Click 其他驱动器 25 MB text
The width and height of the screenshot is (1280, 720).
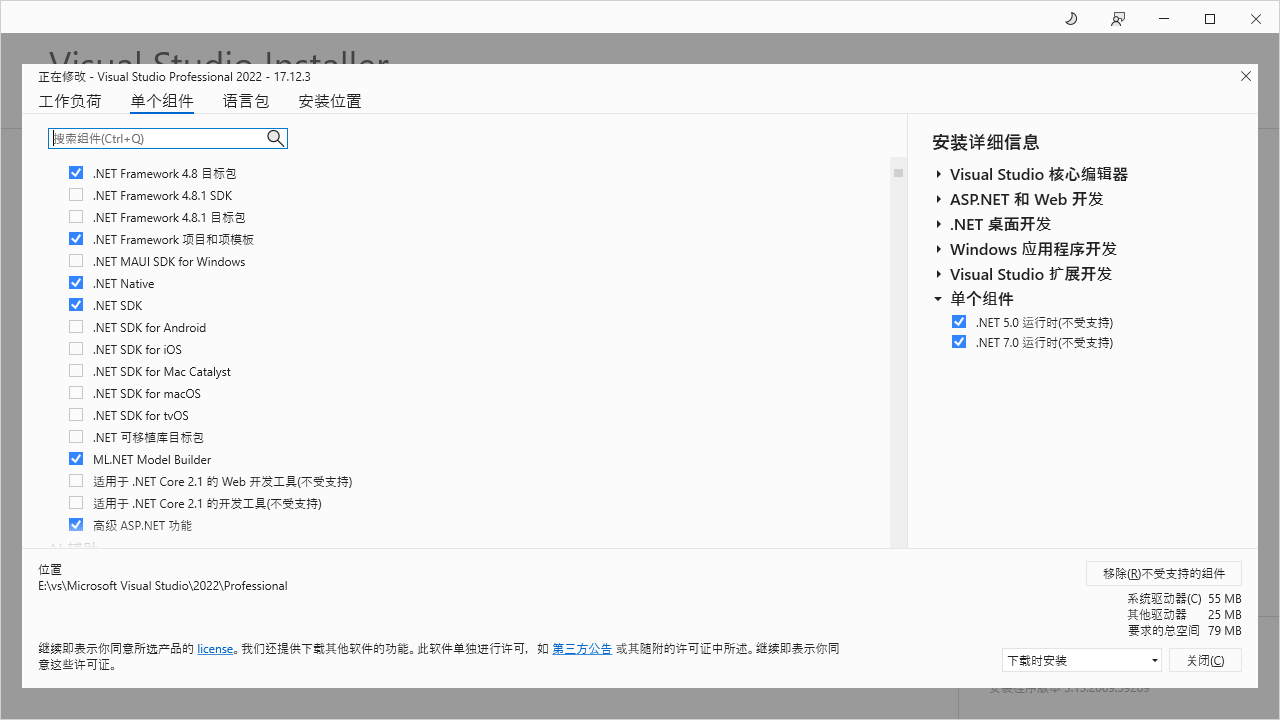(x=1184, y=614)
